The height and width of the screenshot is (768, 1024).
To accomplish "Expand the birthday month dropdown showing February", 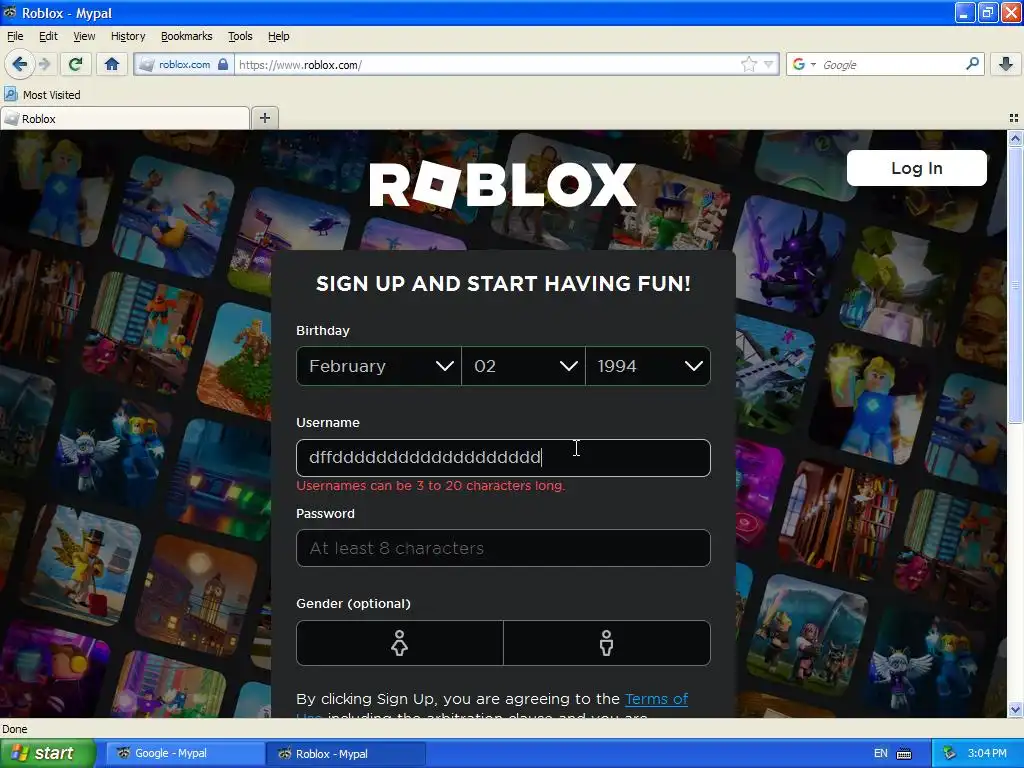I will (379, 366).
